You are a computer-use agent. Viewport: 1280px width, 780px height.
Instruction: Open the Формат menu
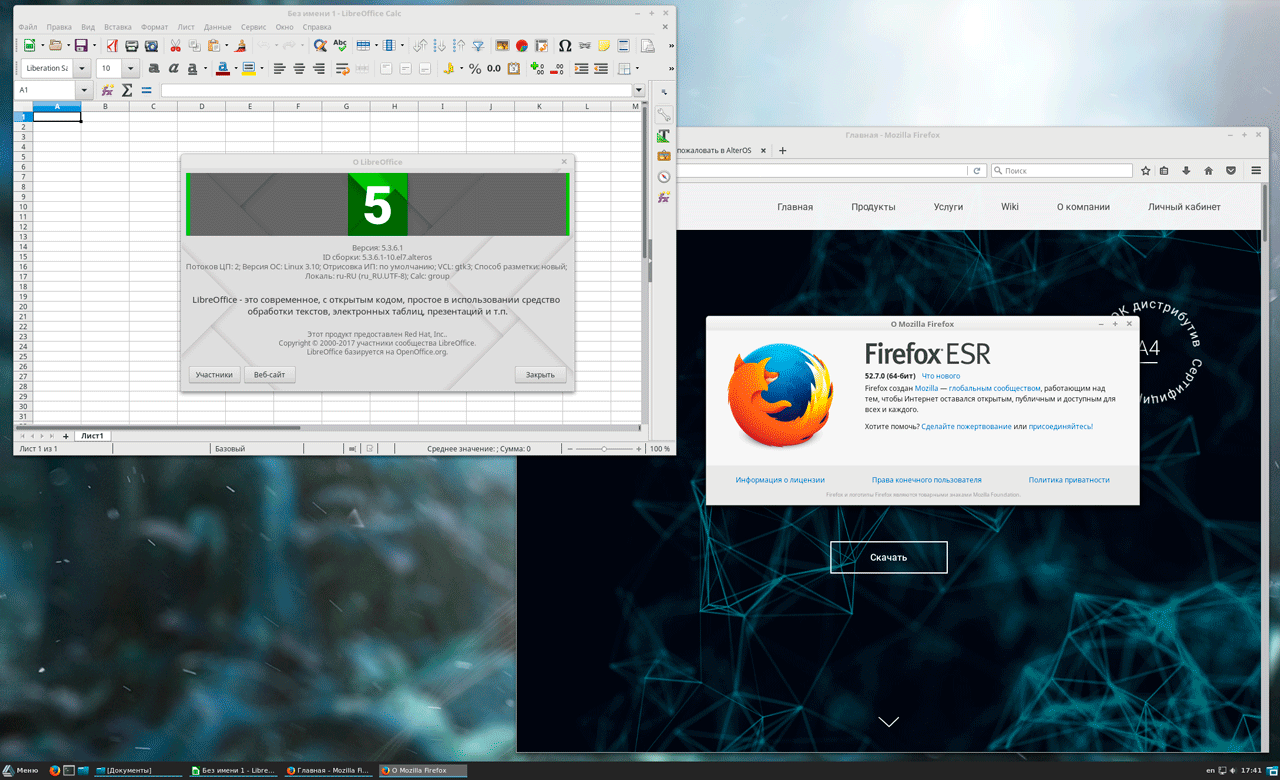coord(155,27)
